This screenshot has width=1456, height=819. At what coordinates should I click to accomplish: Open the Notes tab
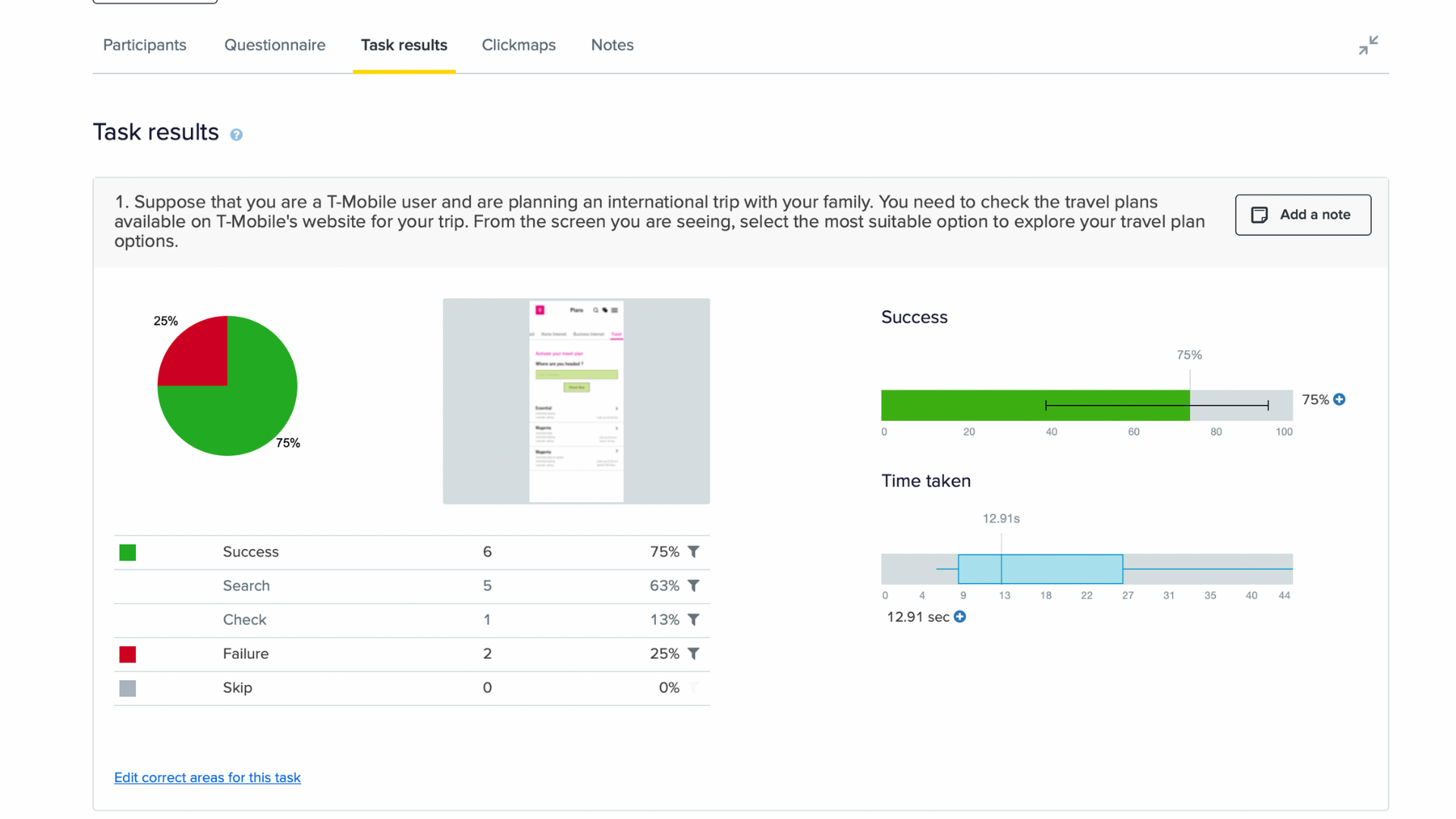(x=612, y=45)
